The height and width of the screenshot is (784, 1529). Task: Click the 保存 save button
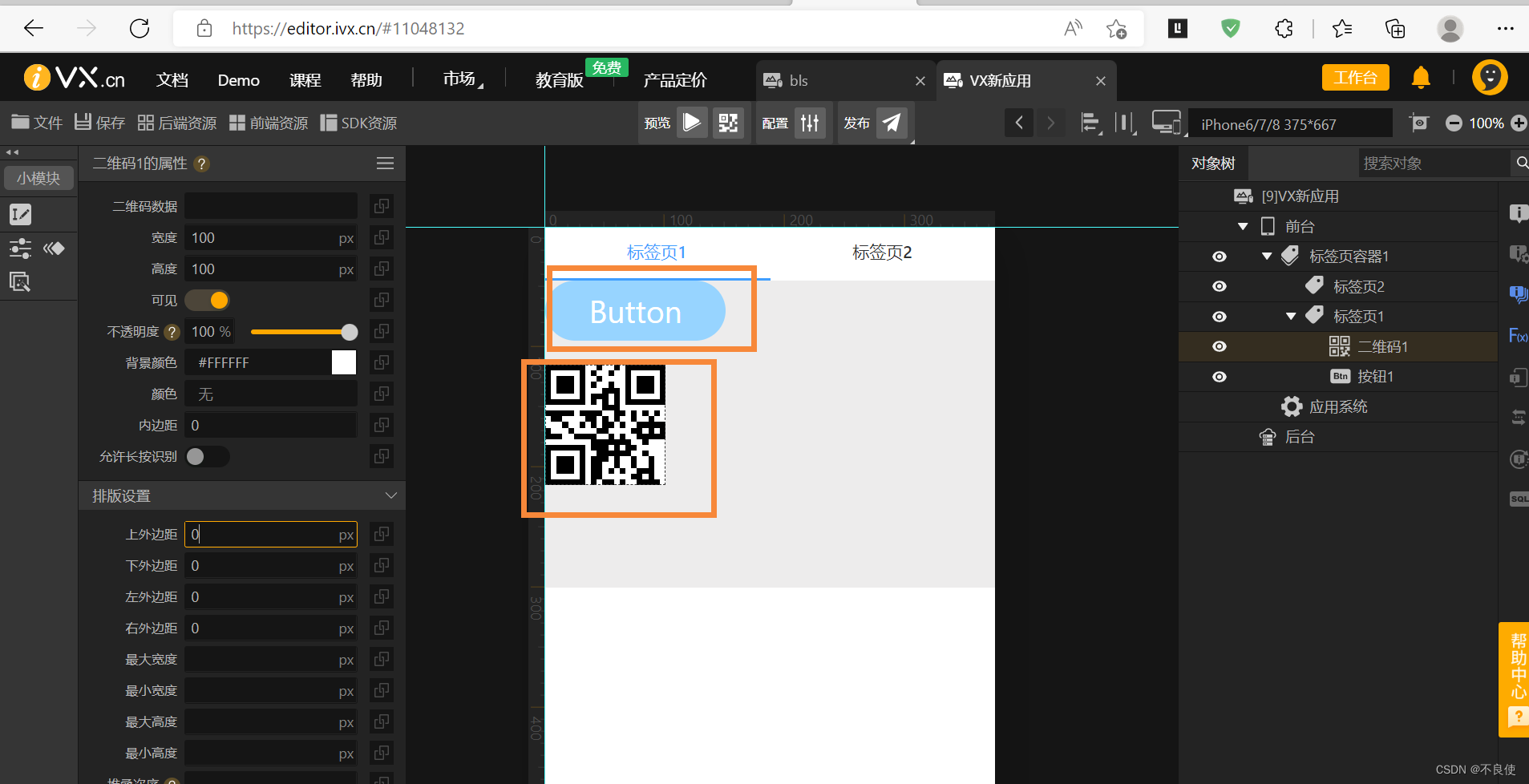tap(100, 122)
